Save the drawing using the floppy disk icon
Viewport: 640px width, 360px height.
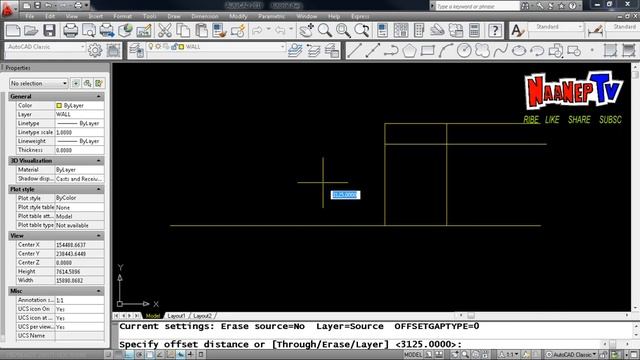[x=49, y=31]
